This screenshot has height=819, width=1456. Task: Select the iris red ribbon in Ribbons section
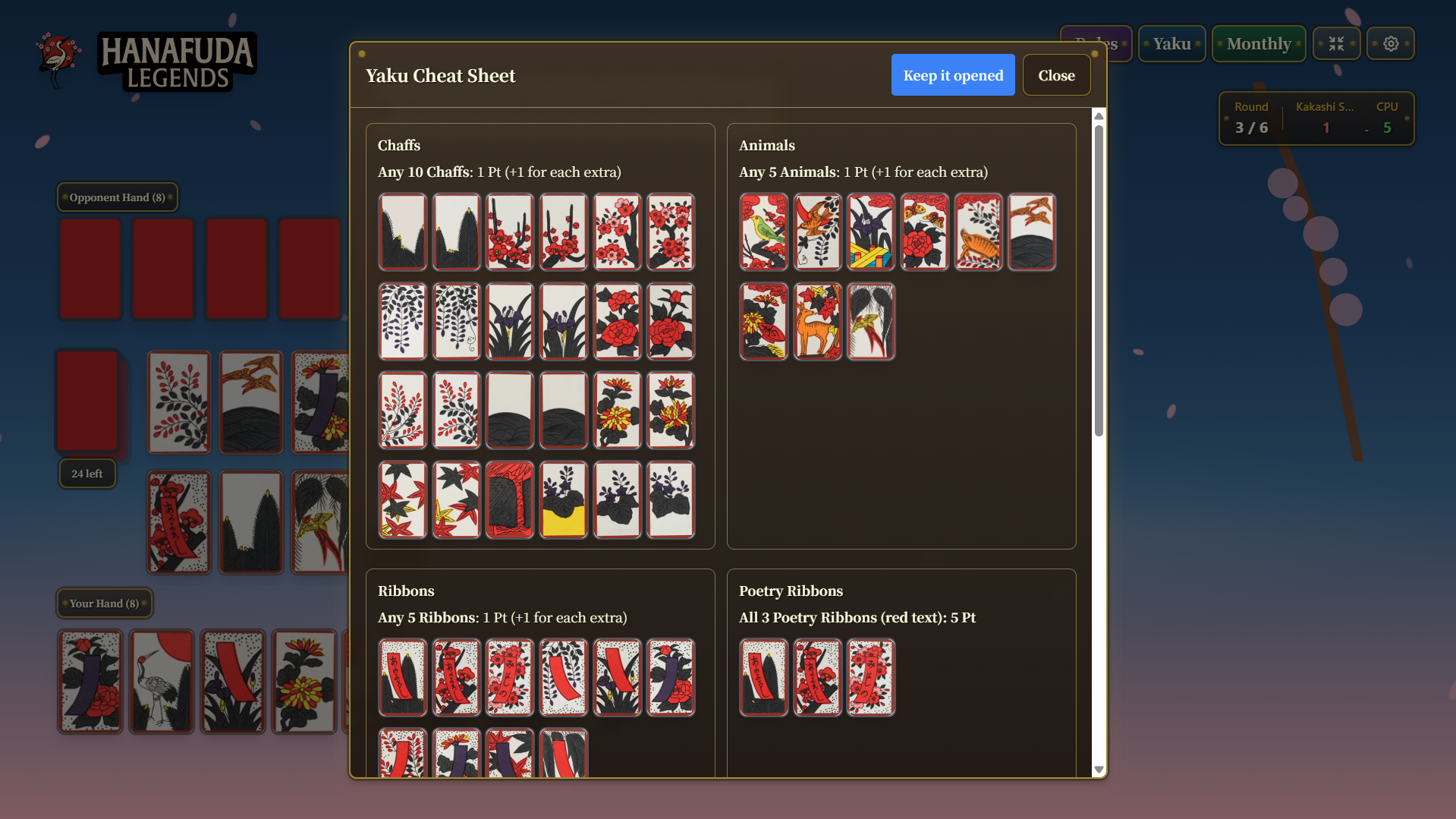[617, 677]
